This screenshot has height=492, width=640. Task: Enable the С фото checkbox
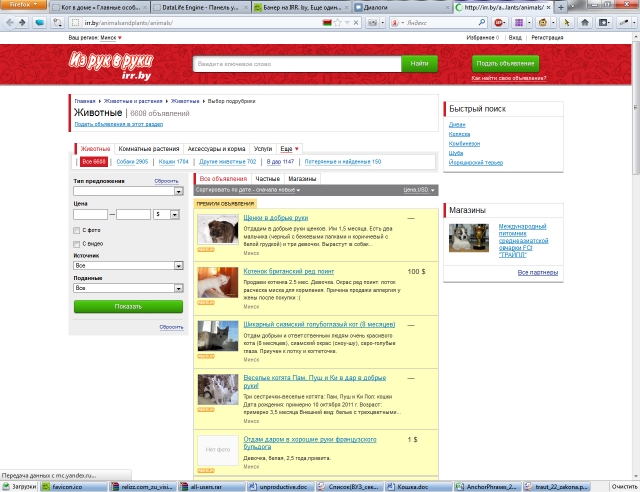(x=76, y=231)
